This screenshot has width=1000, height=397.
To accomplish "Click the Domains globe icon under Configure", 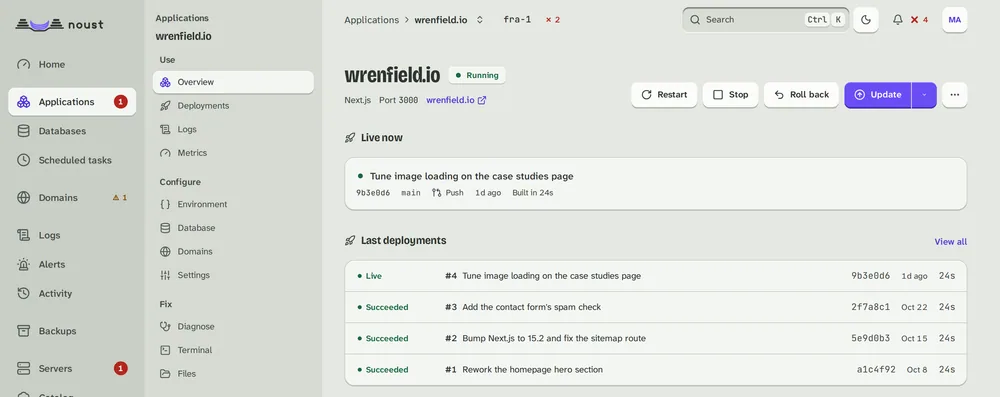I will point(165,251).
